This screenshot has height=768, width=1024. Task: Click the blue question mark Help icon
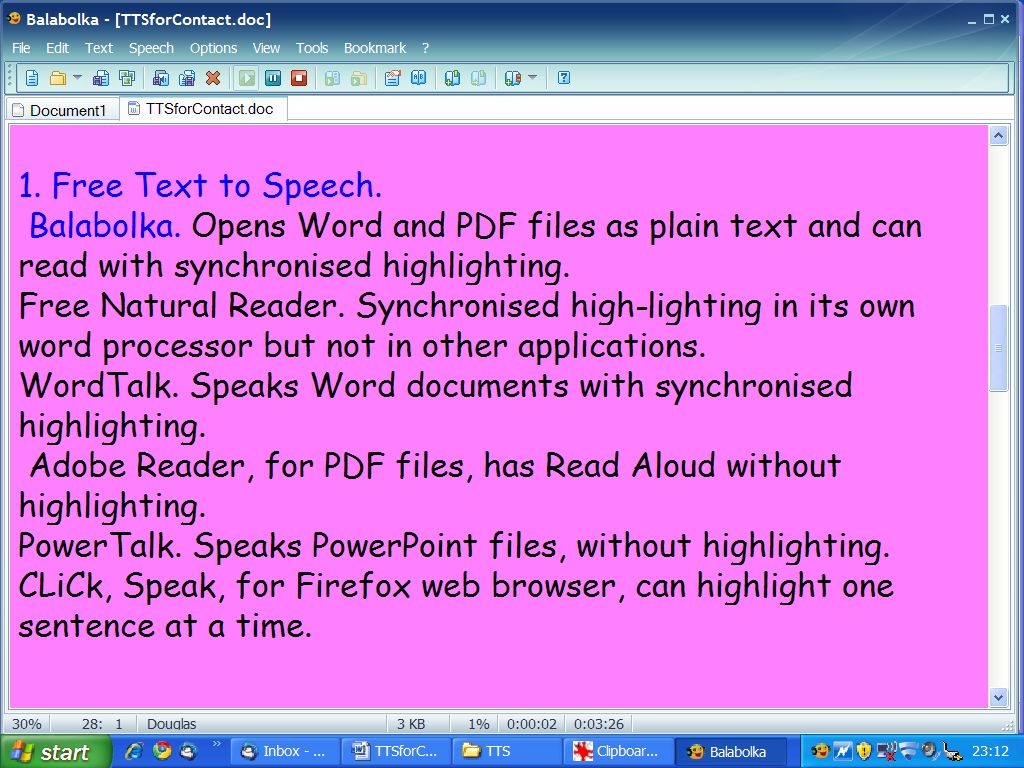(x=564, y=78)
